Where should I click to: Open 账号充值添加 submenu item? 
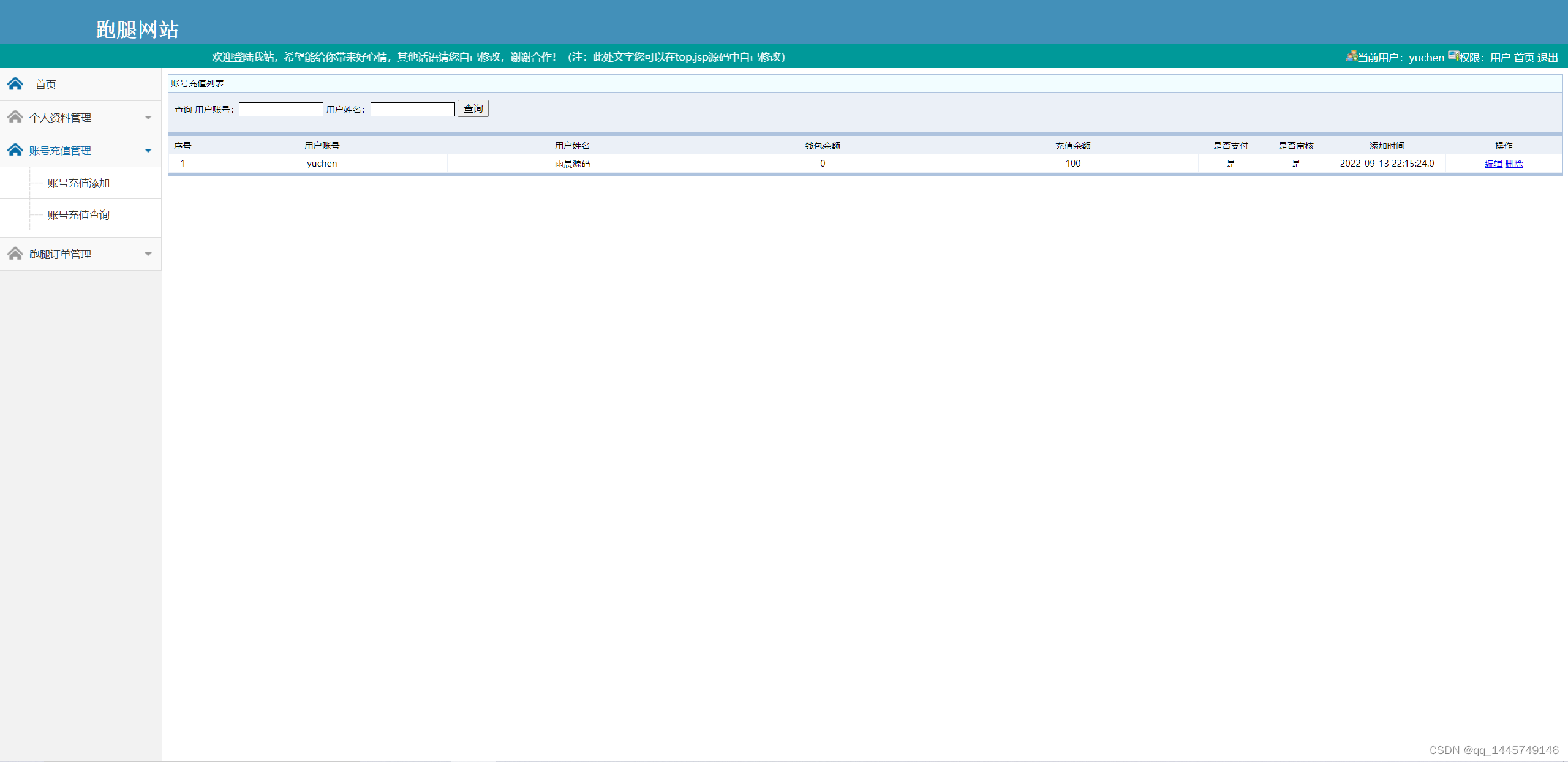pos(78,183)
